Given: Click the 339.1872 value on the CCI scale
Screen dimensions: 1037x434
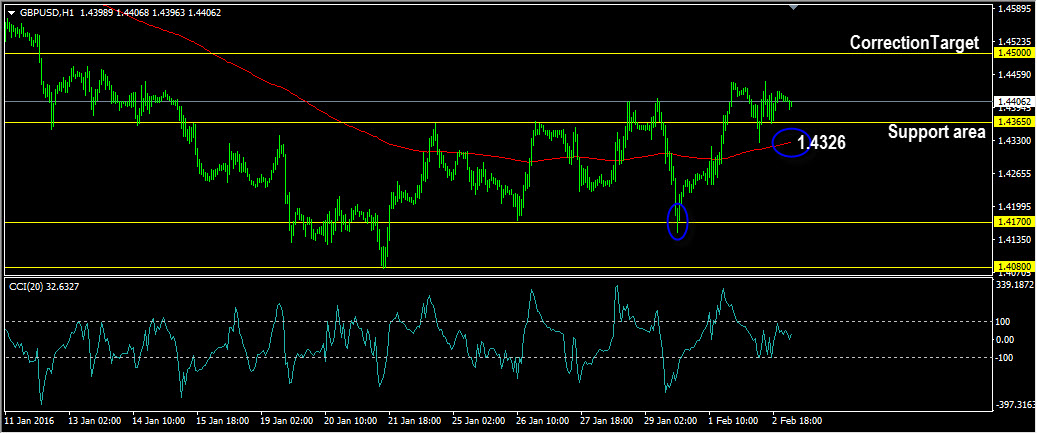Looking at the screenshot, I should tap(1014, 285).
